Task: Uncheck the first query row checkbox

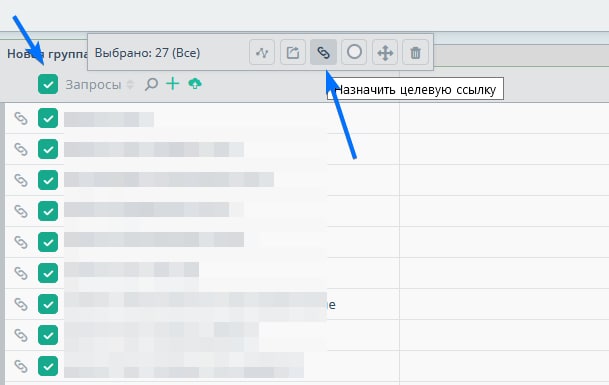Action: [x=48, y=118]
